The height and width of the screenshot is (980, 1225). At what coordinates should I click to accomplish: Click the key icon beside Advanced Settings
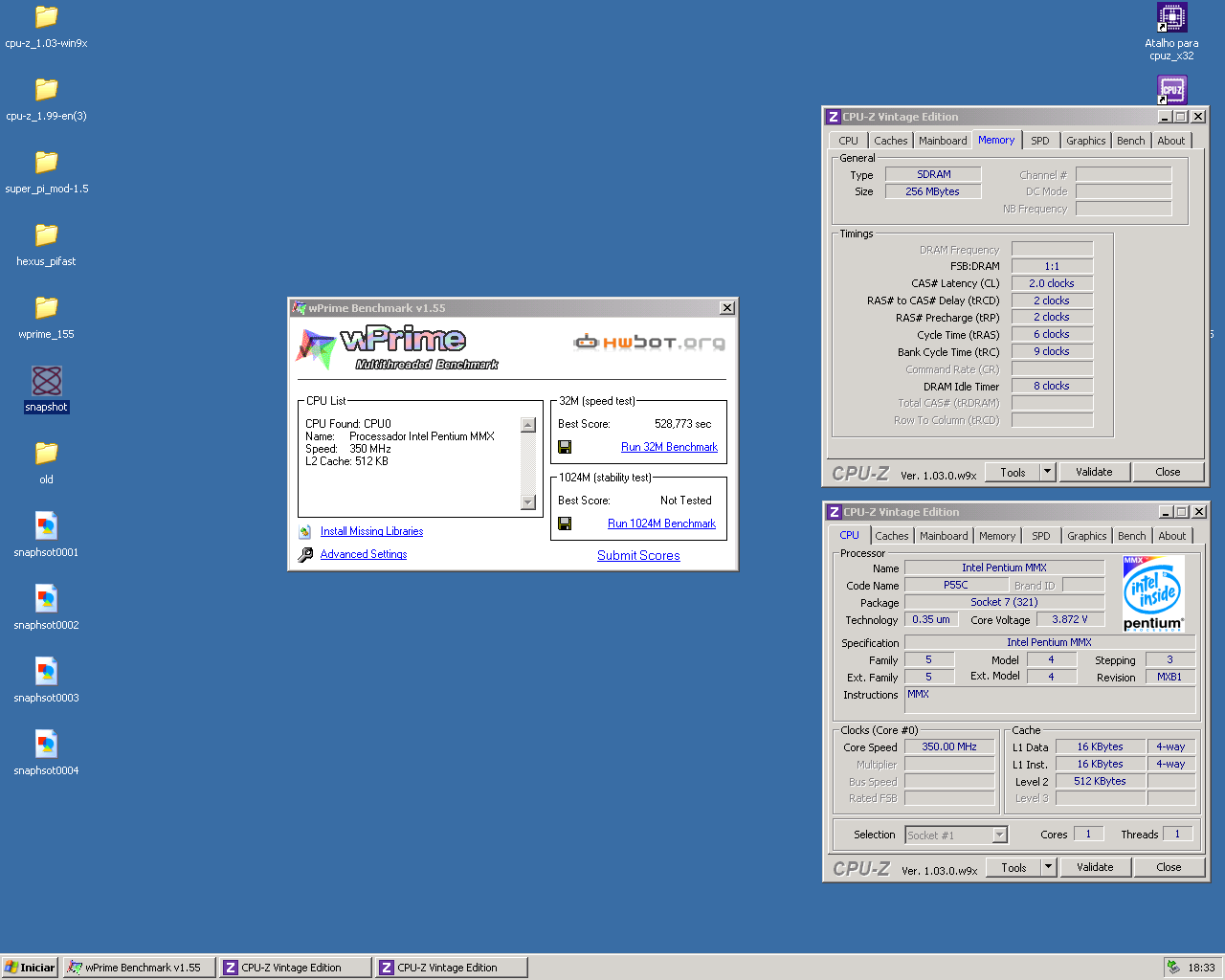pos(305,553)
